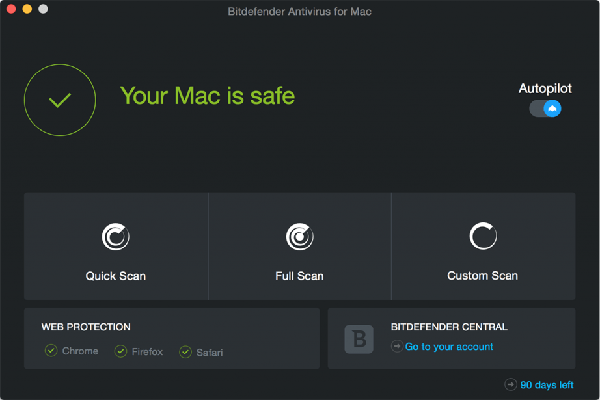
Task: Click the Custom Scan icon
Action: pos(483,236)
